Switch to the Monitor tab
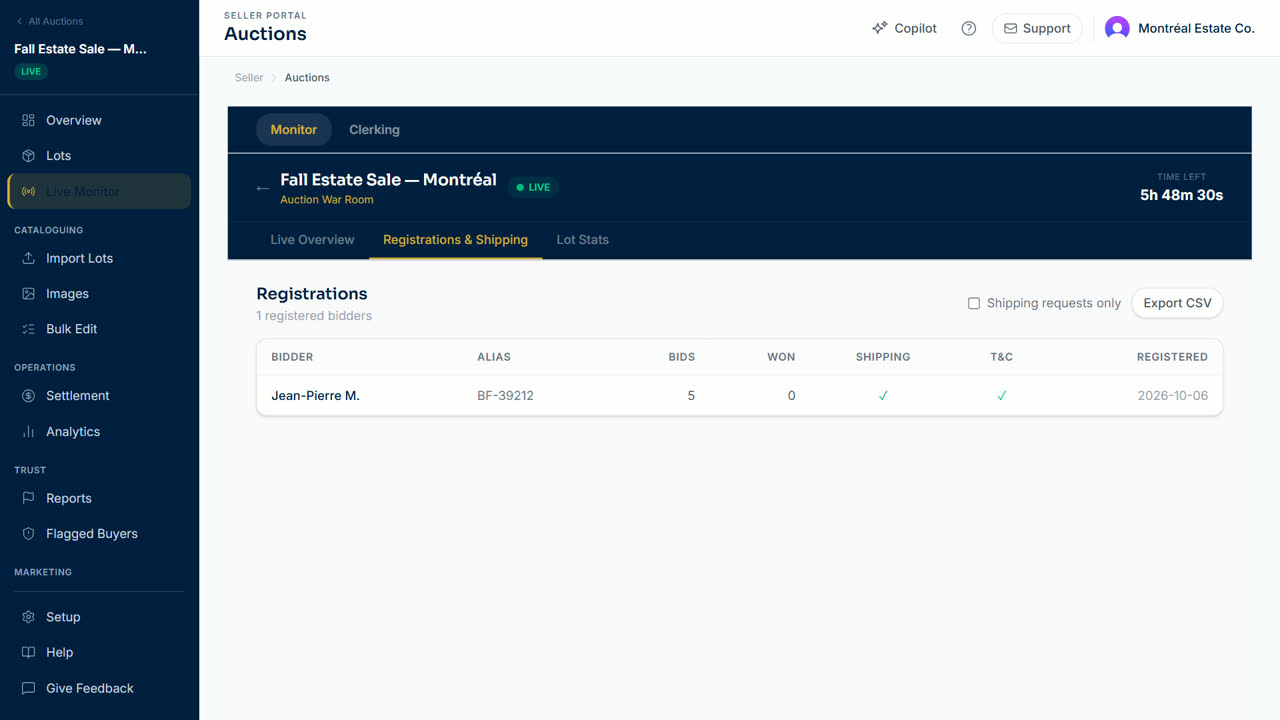Screen dimensions: 1280x720 click(294, 129)
